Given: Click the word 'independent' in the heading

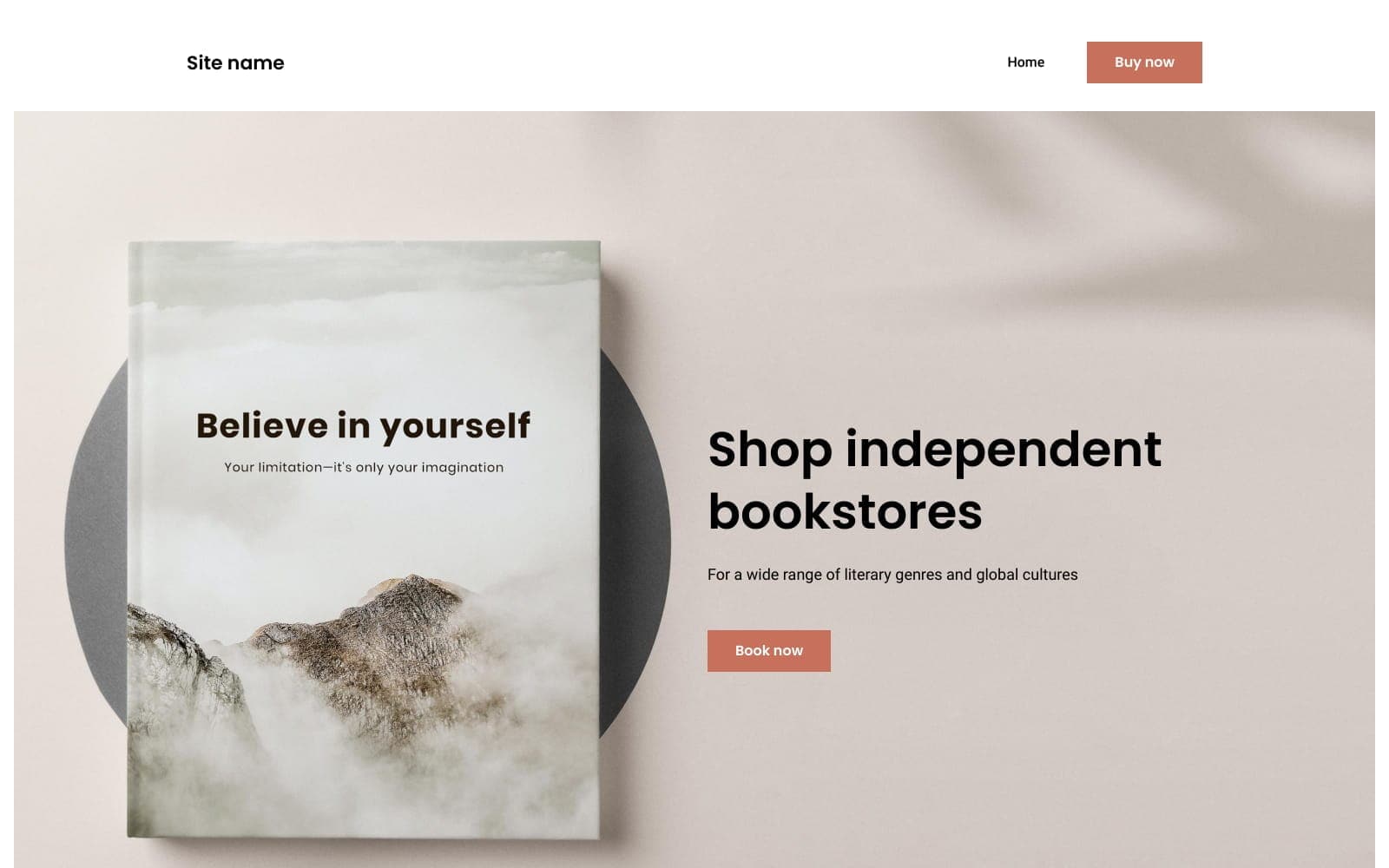Looking at the screenshot, I should (1004, 450).
